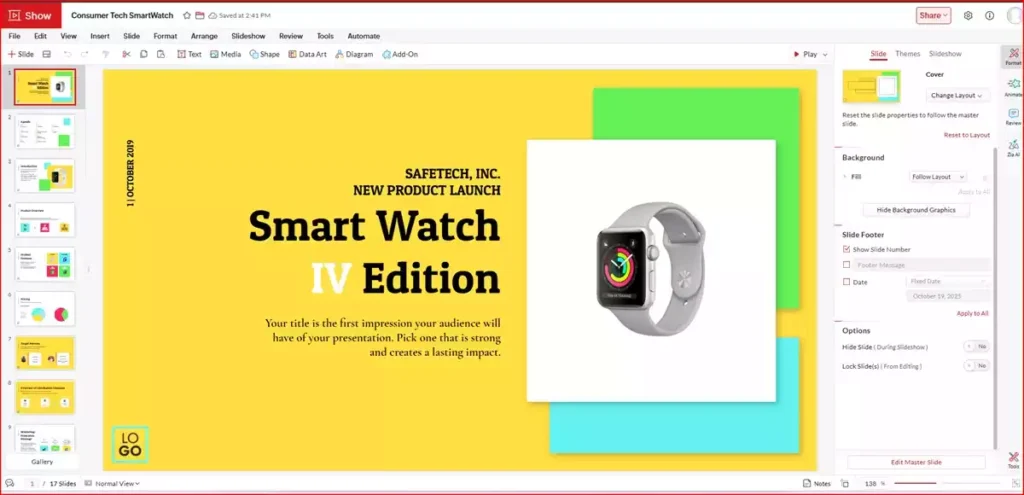
Task: Enable the Date checkbox
Action: [x=847, y=282]
